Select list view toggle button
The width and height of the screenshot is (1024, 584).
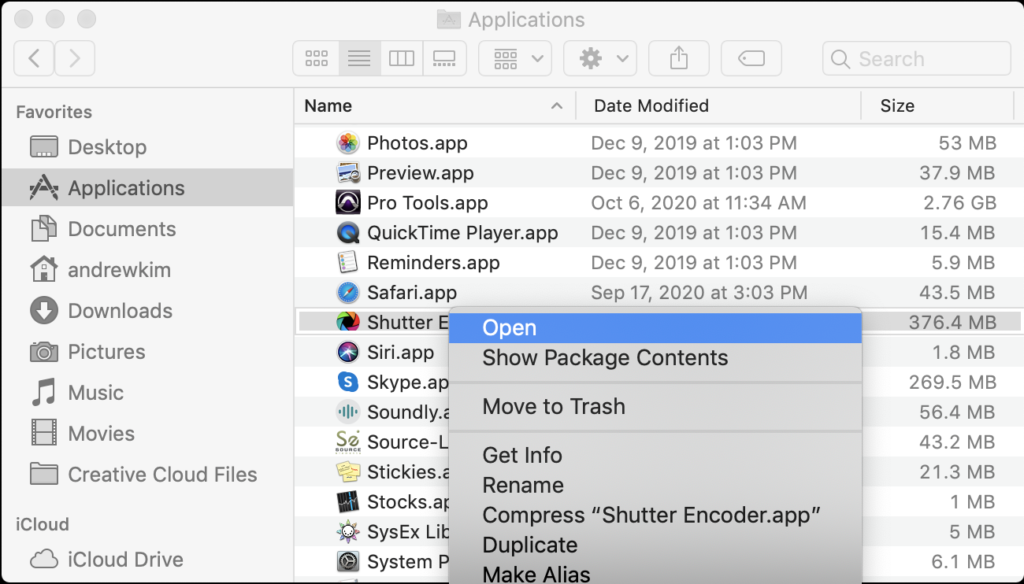359,59
